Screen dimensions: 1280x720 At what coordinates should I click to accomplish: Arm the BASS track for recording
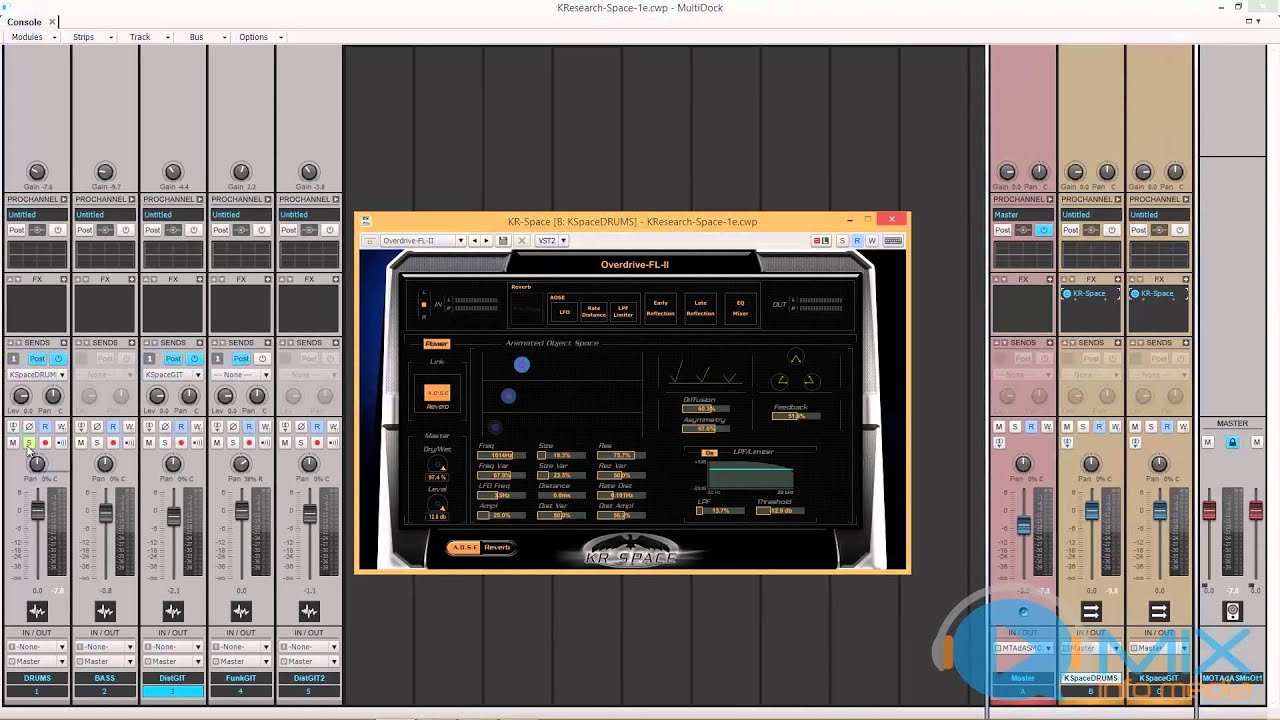coord(113,442)
